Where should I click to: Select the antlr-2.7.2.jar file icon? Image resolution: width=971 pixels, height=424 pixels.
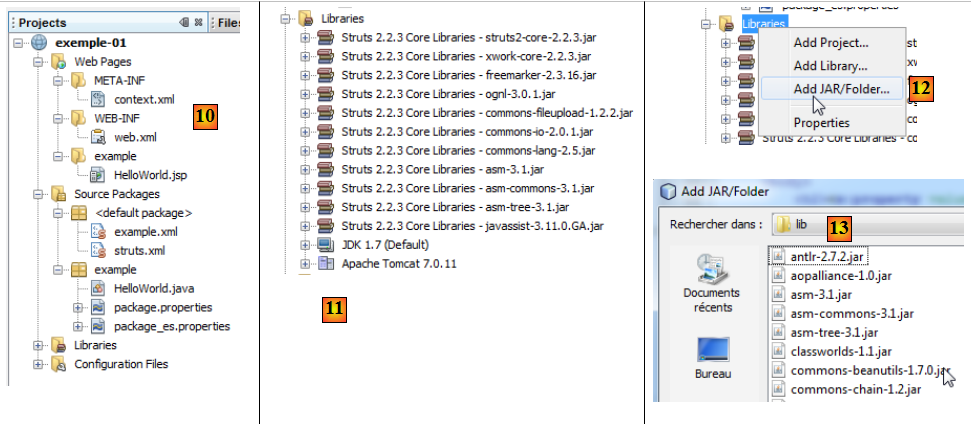pos(778,257)
